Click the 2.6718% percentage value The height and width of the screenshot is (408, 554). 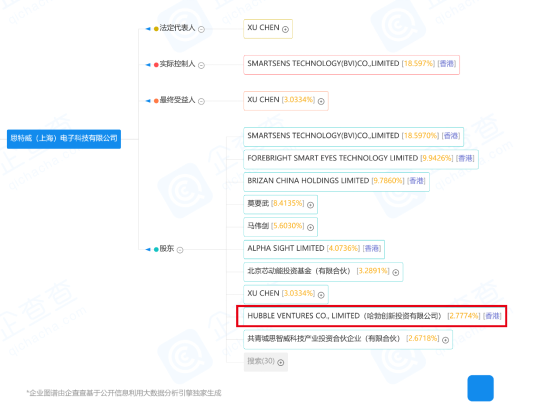(x=423, y=338)
